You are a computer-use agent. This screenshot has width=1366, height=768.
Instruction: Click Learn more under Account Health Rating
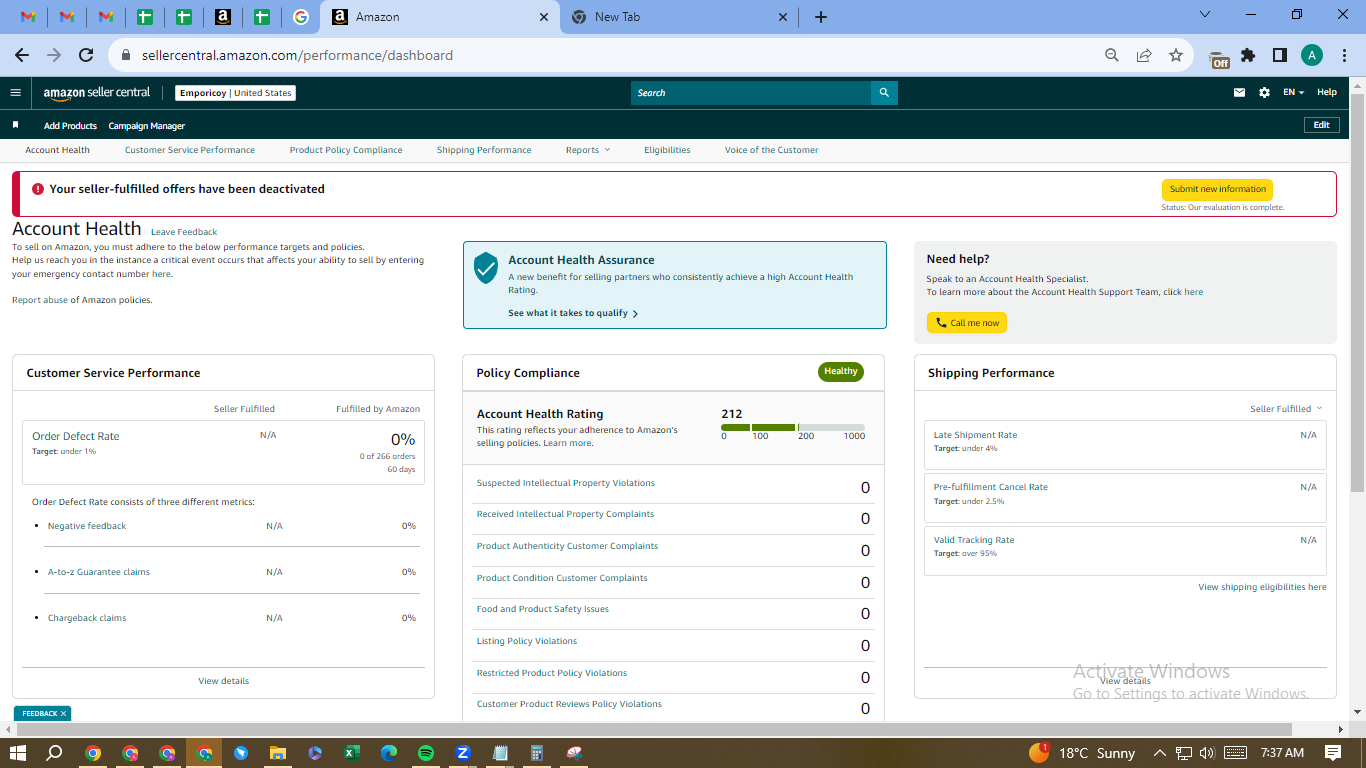point(567,443)
